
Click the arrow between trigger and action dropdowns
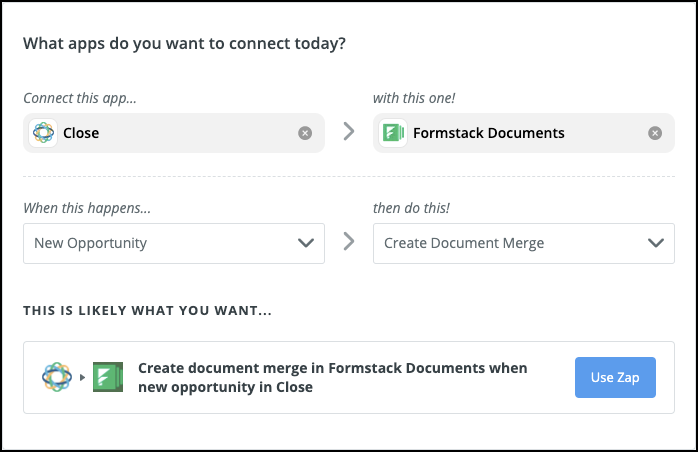tap(349, 243)
